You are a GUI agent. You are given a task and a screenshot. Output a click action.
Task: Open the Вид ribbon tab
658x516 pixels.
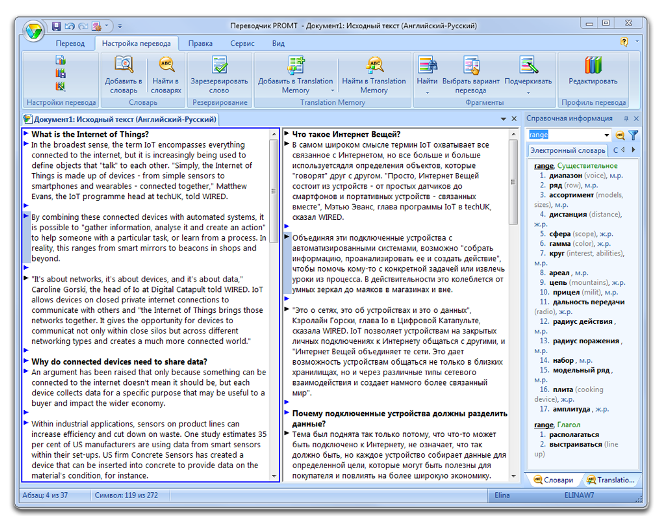pyautogui.click(x=278, y=43)
